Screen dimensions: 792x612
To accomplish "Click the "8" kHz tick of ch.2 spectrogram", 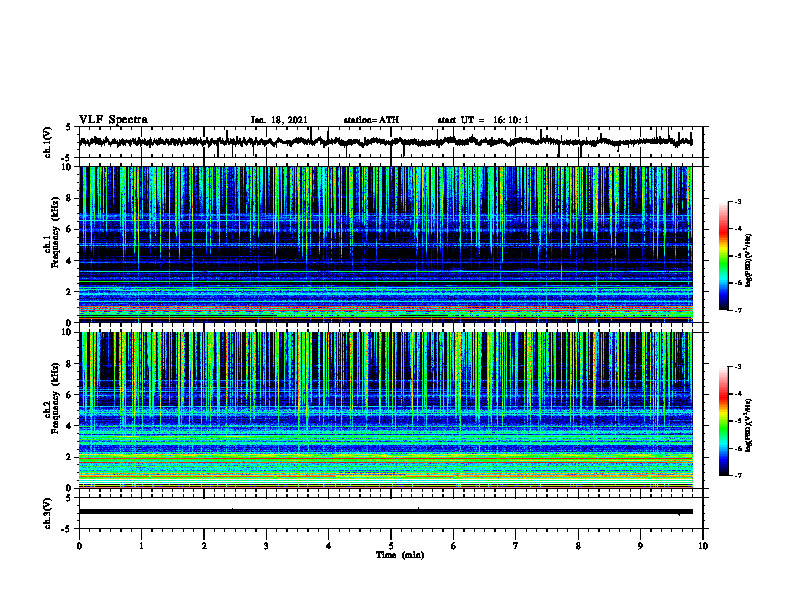I will tap(70, 364).
